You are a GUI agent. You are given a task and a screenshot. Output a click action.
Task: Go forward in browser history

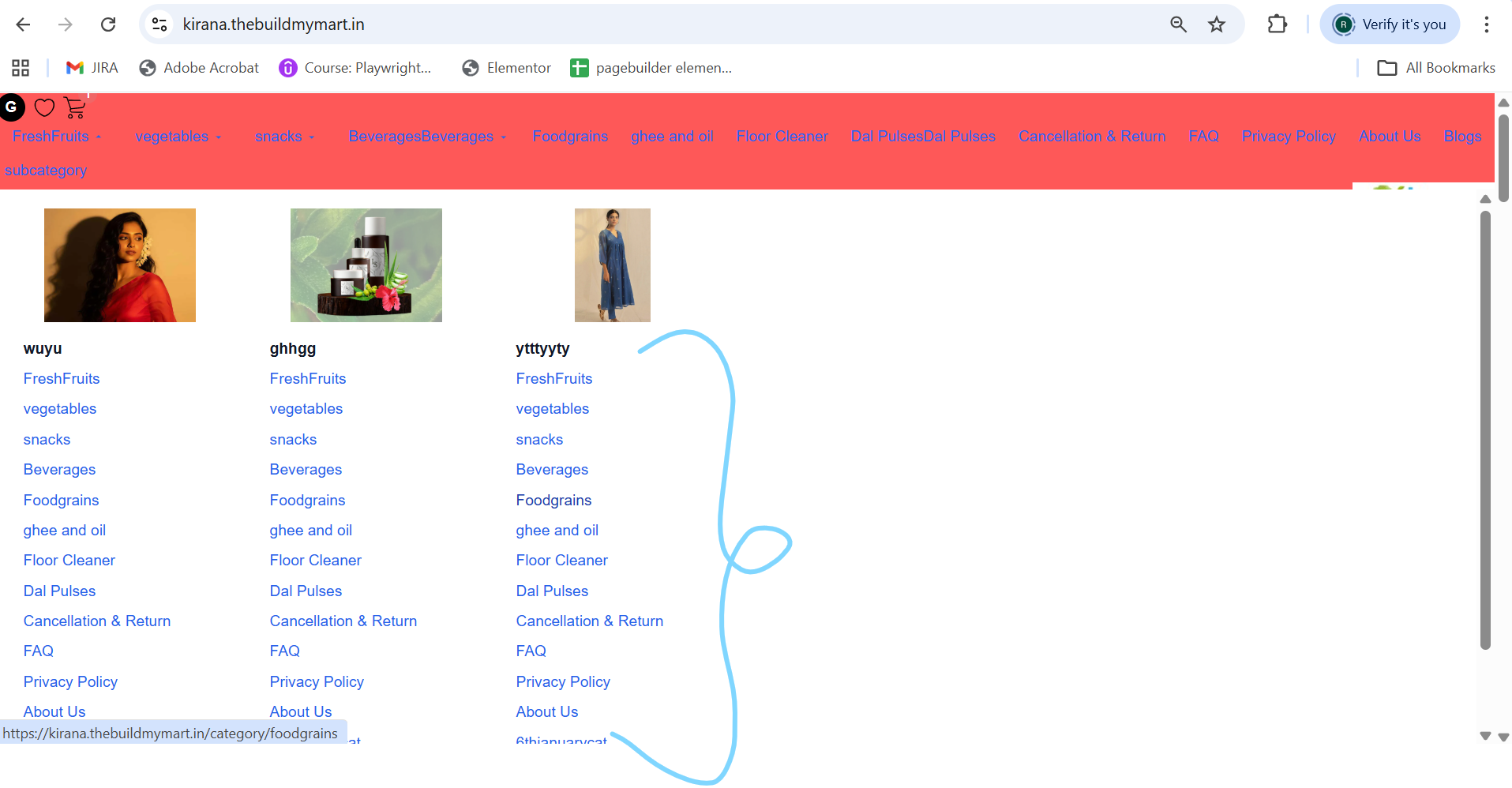[x=66, y=24]
